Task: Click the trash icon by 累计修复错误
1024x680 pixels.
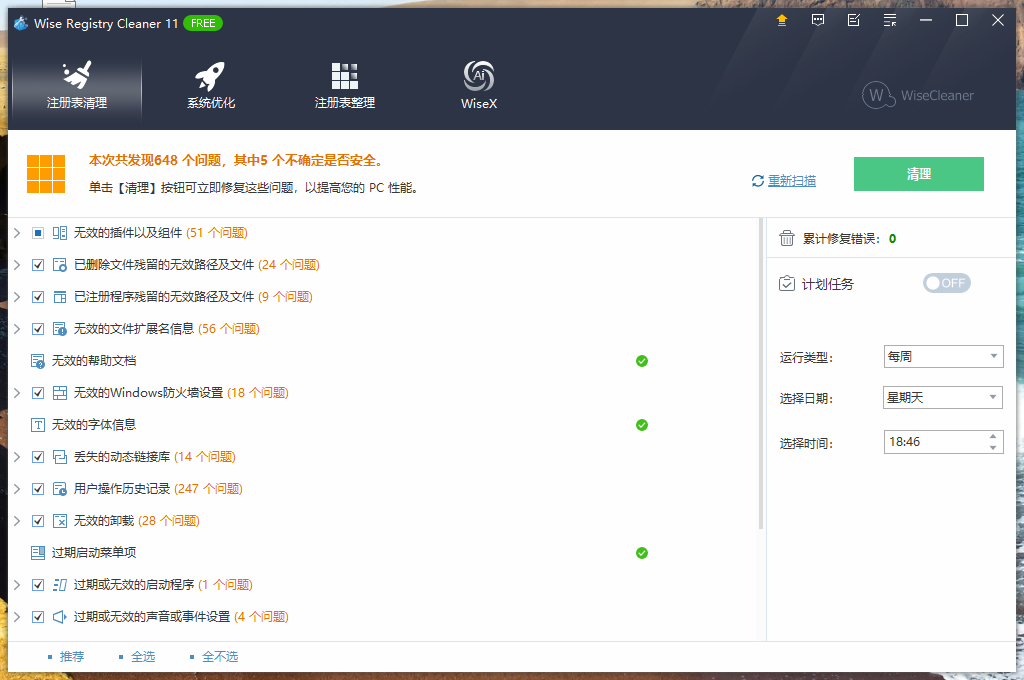Action: coord(787,238)
